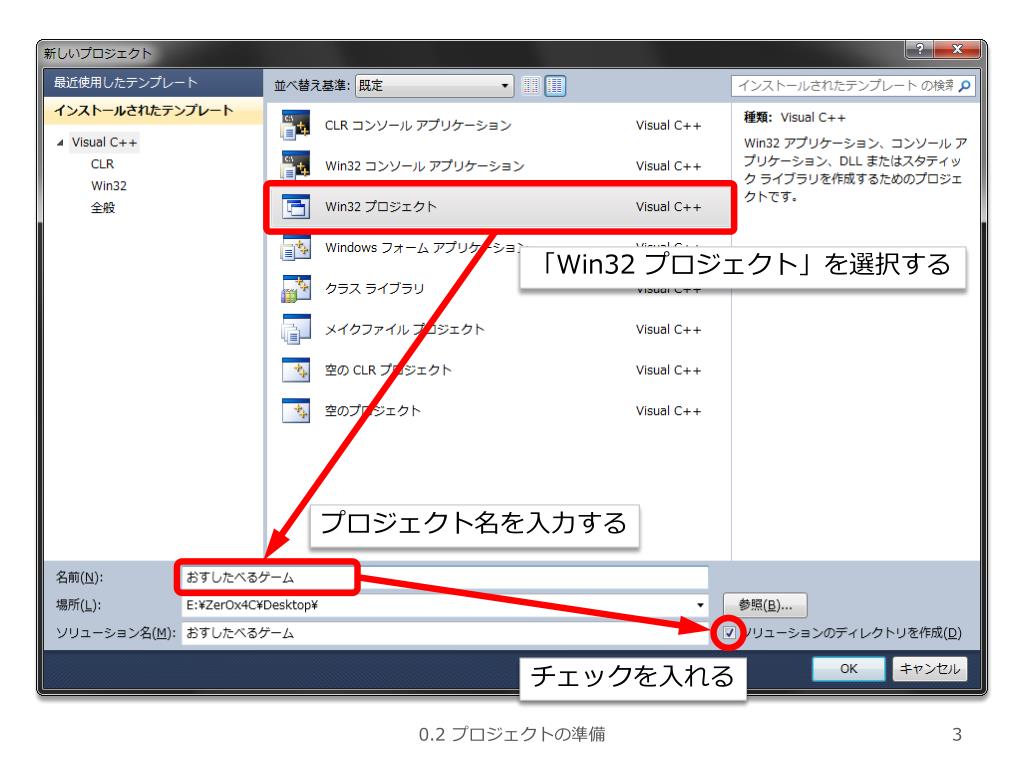Select CLR under Visual C++
This screenshot has width=1024, height=768.
point(103,164)
